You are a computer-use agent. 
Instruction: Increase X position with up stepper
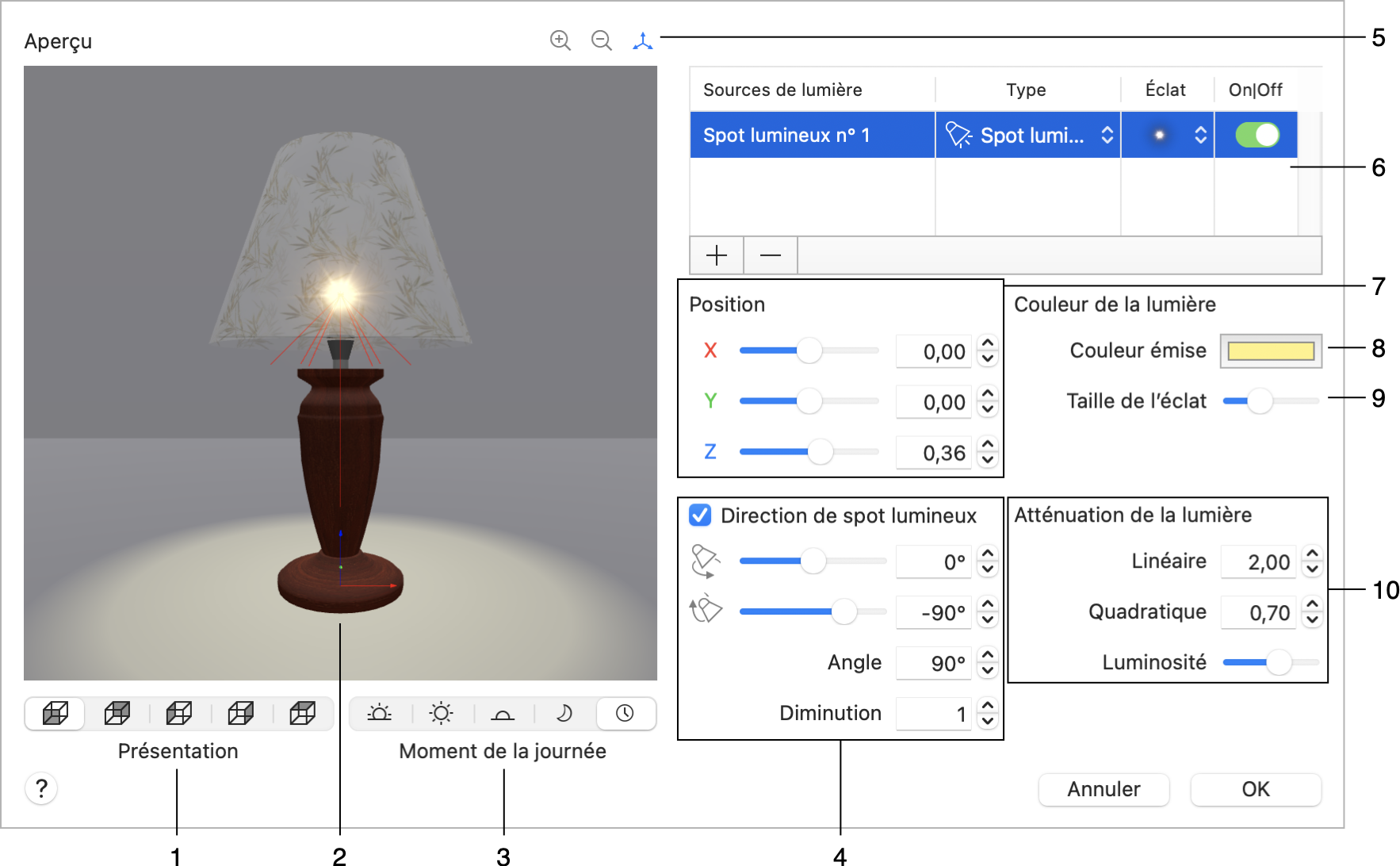(x=987, y=343)
